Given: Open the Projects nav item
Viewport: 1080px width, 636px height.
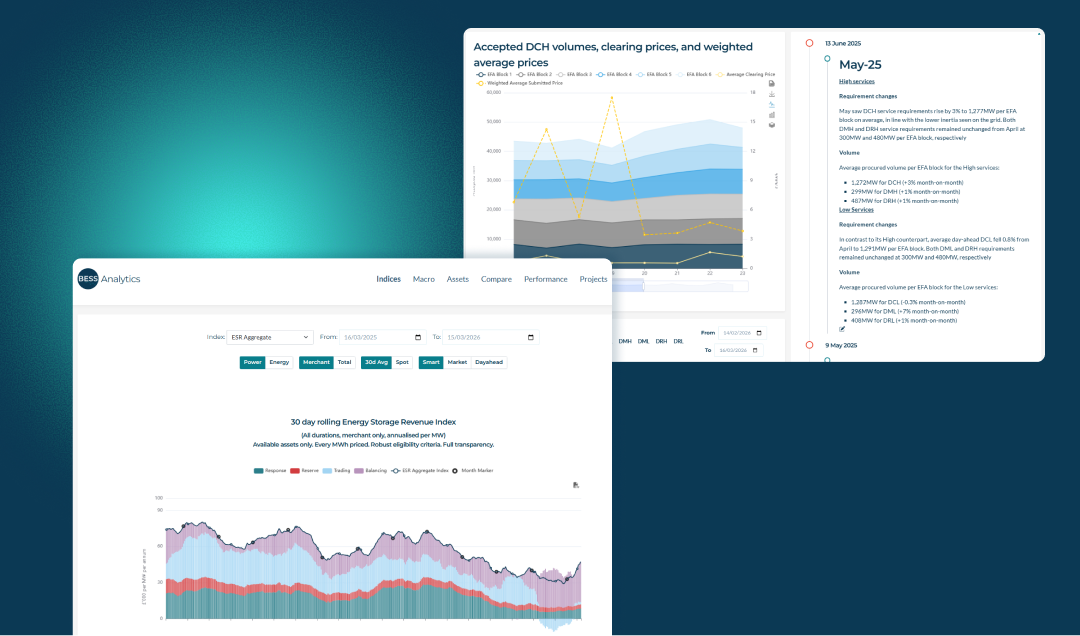Looking at the screenshot, I should 593,279.
